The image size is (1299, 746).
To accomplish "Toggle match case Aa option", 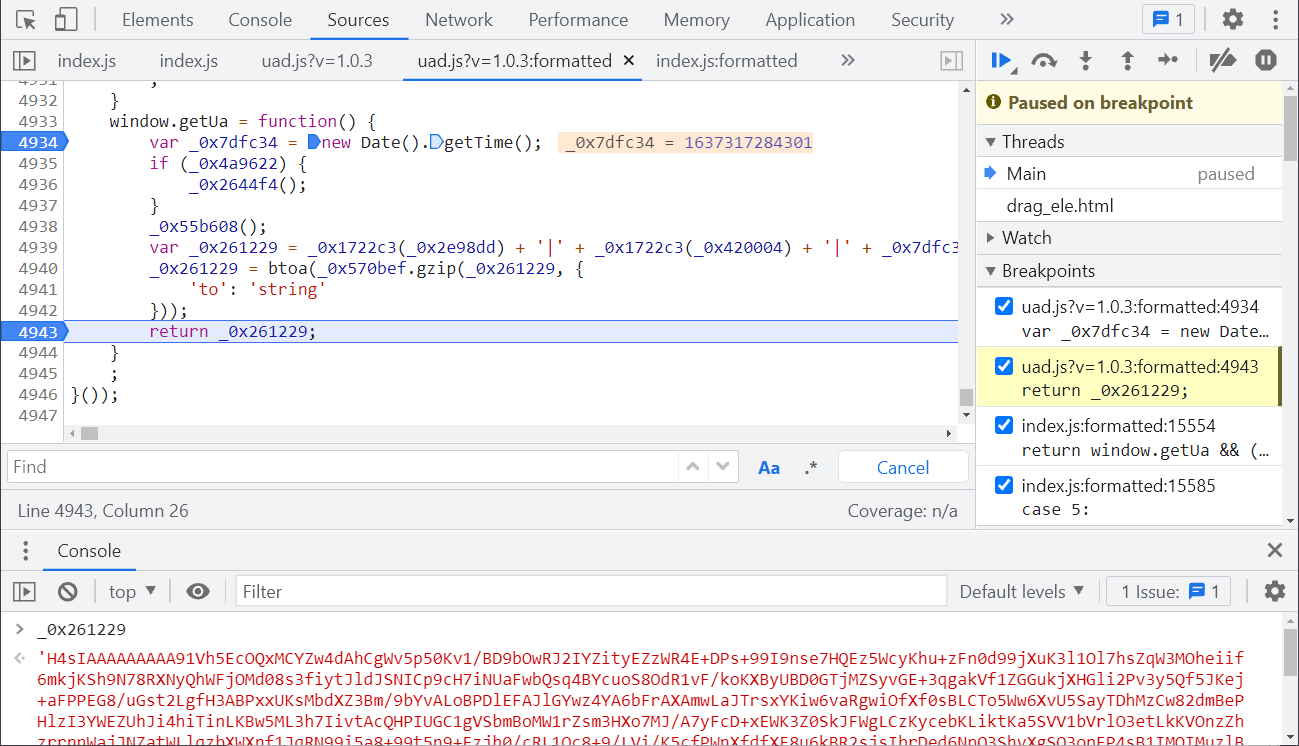I will pos(769,467).
